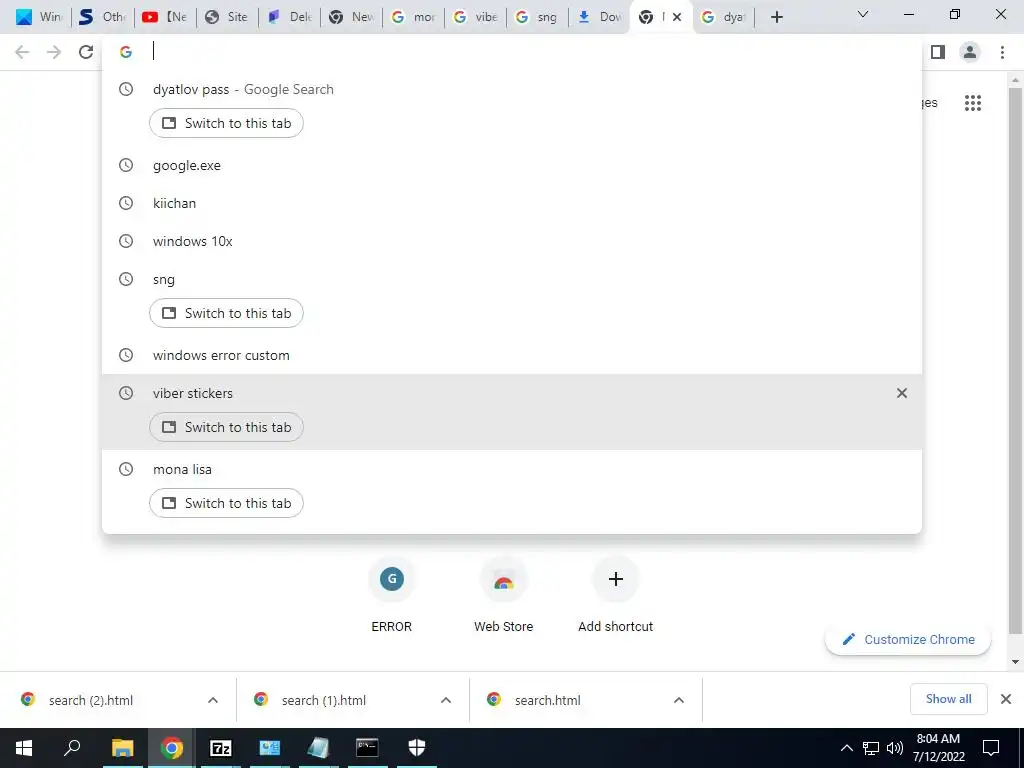Open the mon Google tab
The image size is (1024, 768).
pyautogui.click(x=413, y=17)
